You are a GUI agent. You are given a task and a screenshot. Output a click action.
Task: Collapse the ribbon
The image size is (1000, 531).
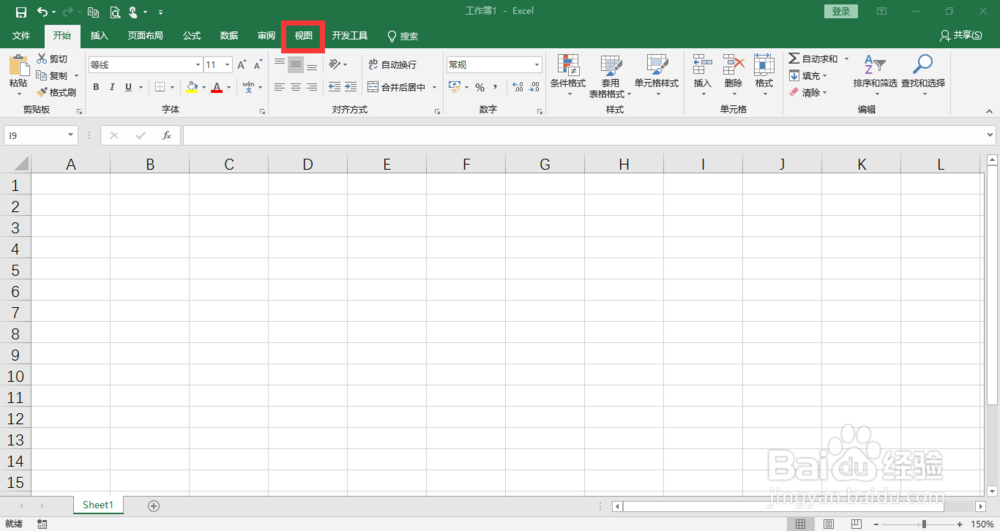pyautogui.click(x=989, y=111)
